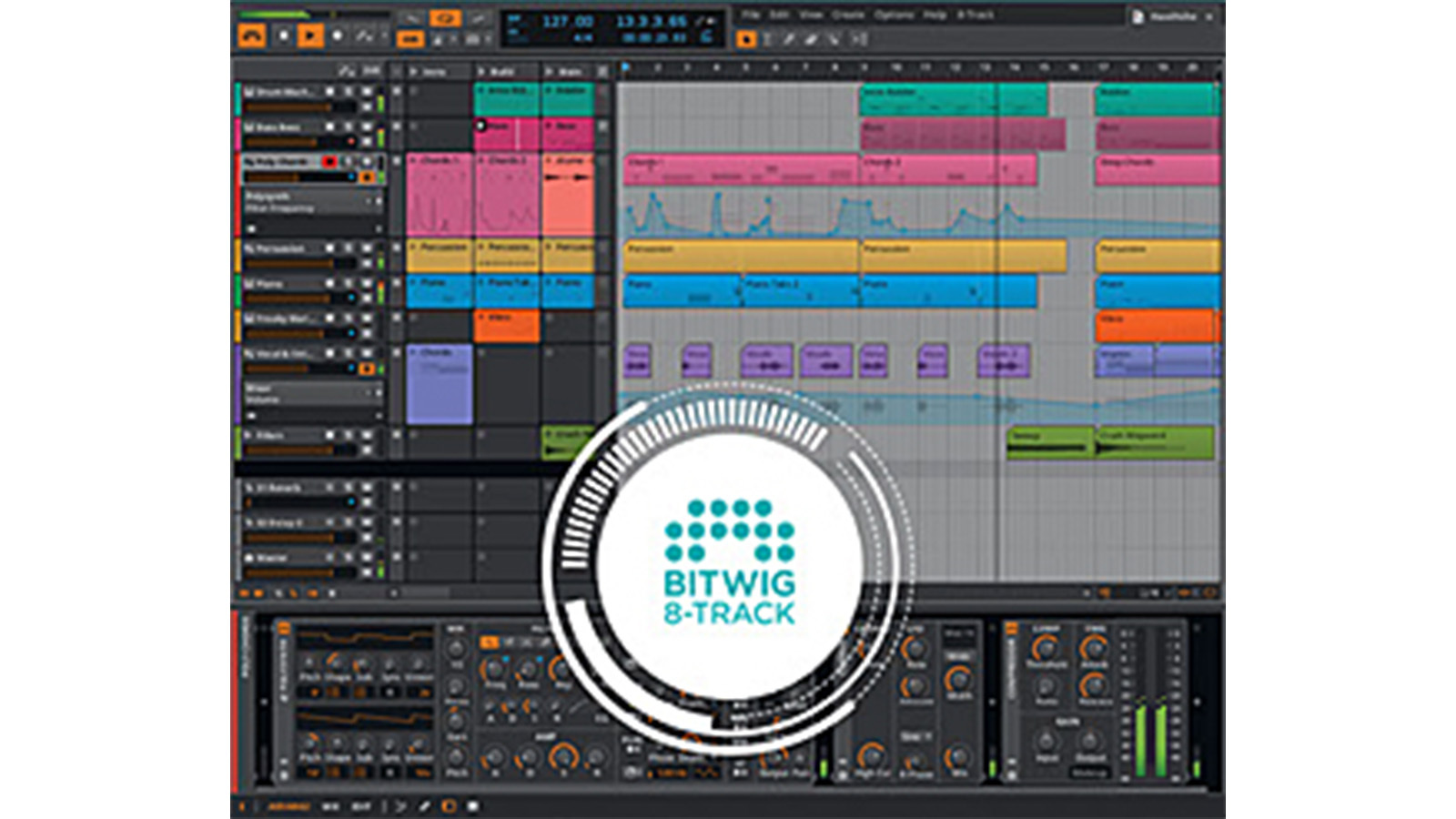Open the Help menu
This screenshot has height=819, width=1456.
click(x=935, y=15)
